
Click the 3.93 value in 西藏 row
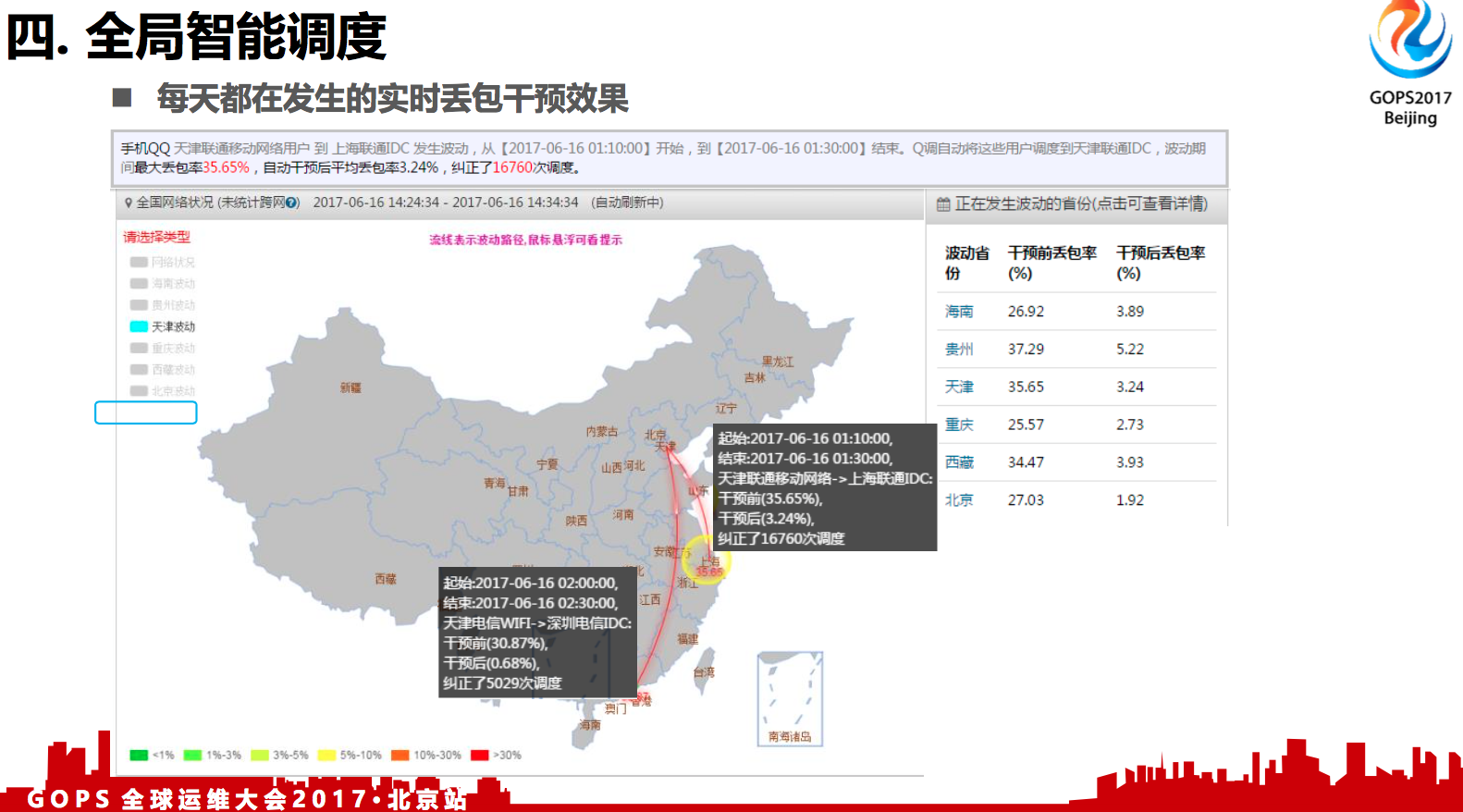(1130, 462)
